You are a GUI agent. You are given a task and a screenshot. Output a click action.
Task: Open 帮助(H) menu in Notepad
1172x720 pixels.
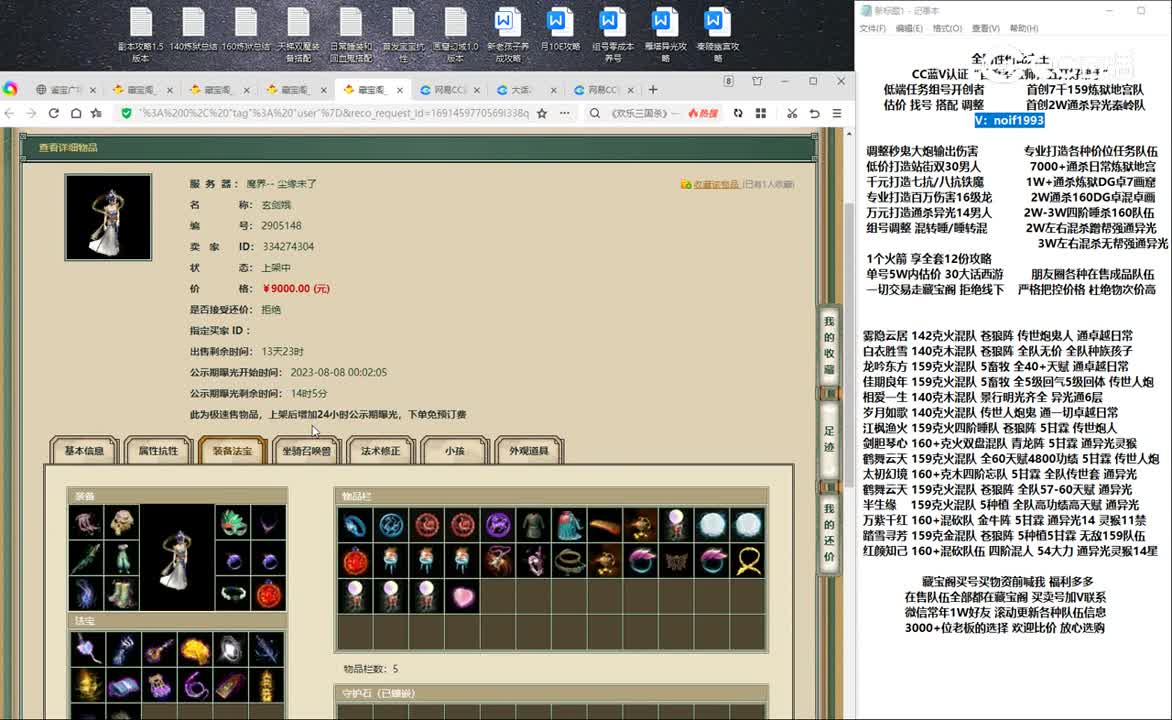[x=1023, y=28]
